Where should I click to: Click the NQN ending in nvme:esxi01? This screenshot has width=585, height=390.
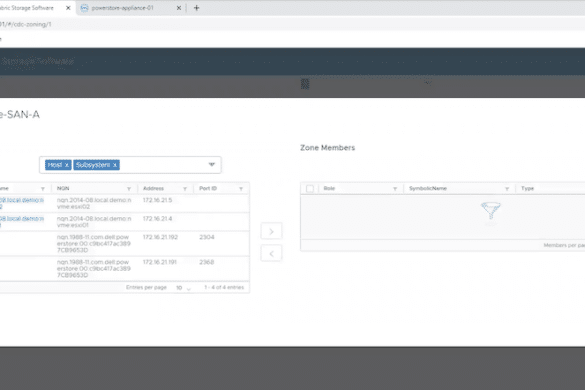[x=94, y=222]
